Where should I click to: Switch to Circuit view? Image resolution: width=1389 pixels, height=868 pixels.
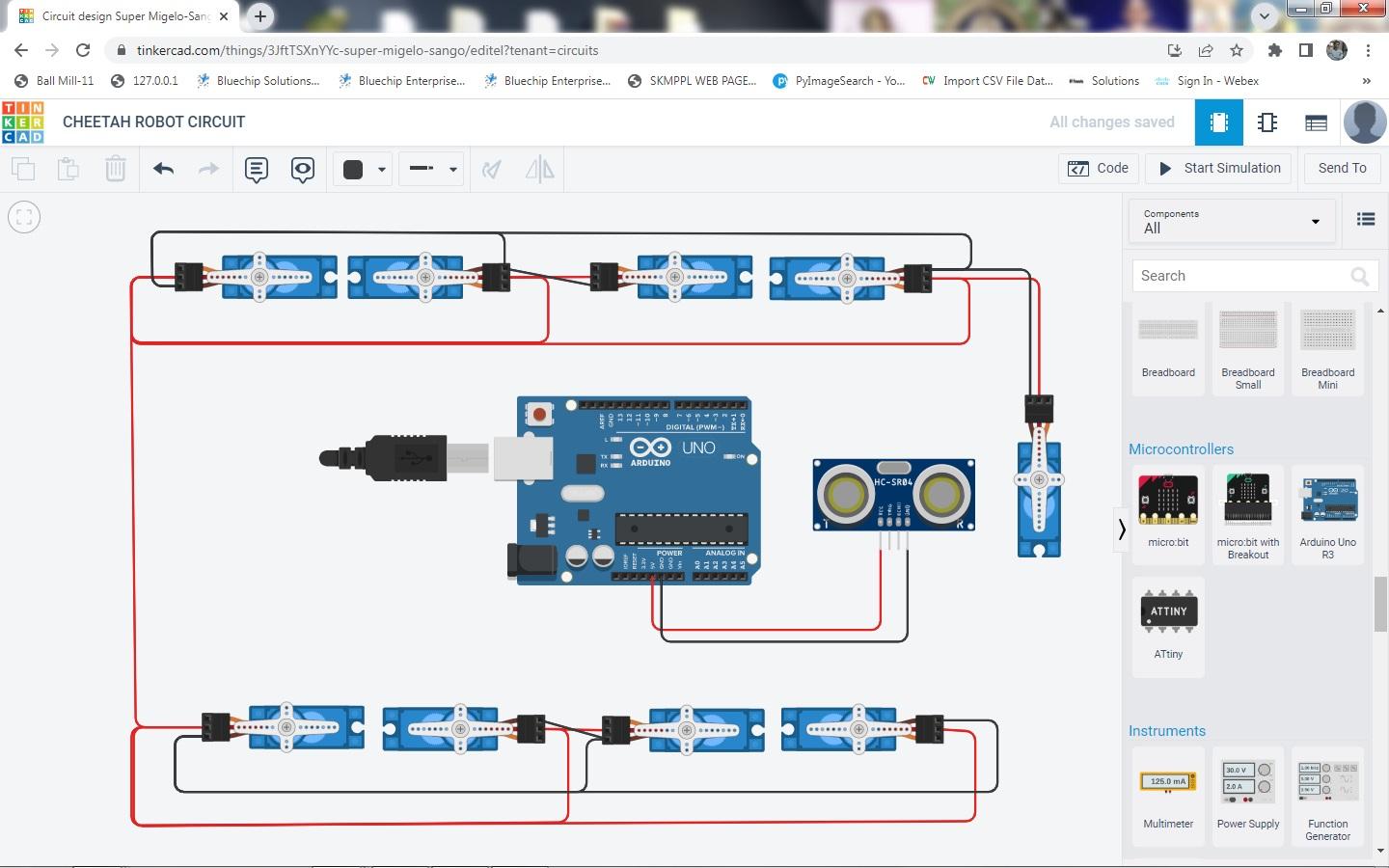(x=1219, y=122)
